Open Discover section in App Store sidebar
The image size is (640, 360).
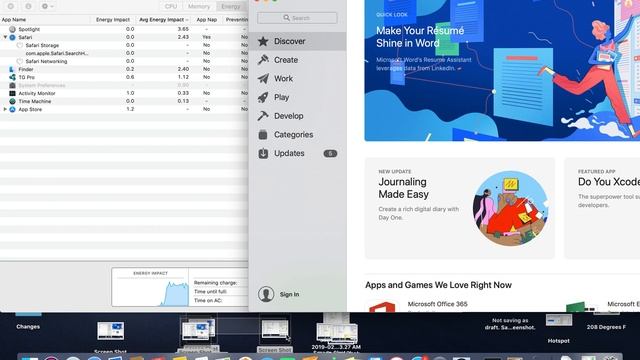(x=298, y=41)
